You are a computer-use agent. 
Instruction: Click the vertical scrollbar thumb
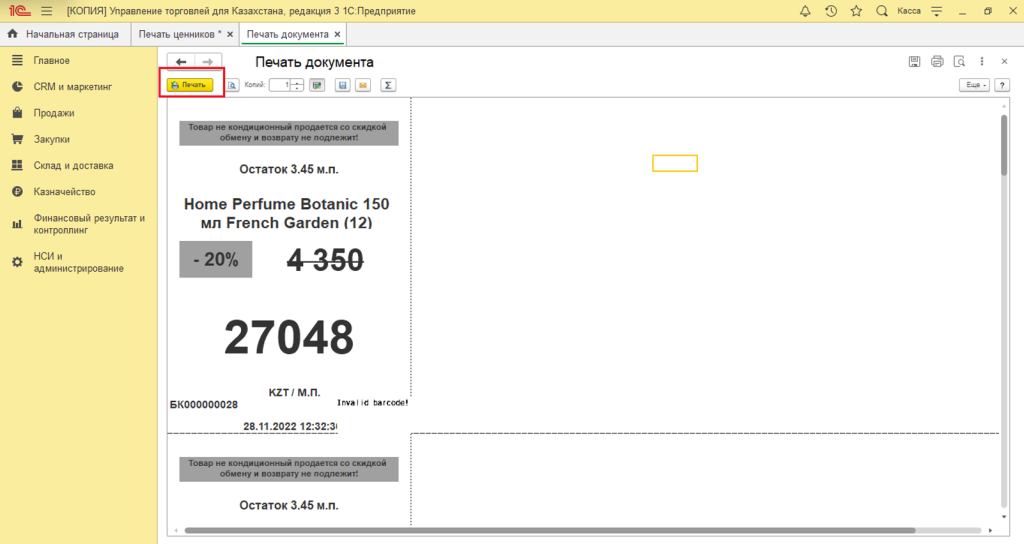1004,146
